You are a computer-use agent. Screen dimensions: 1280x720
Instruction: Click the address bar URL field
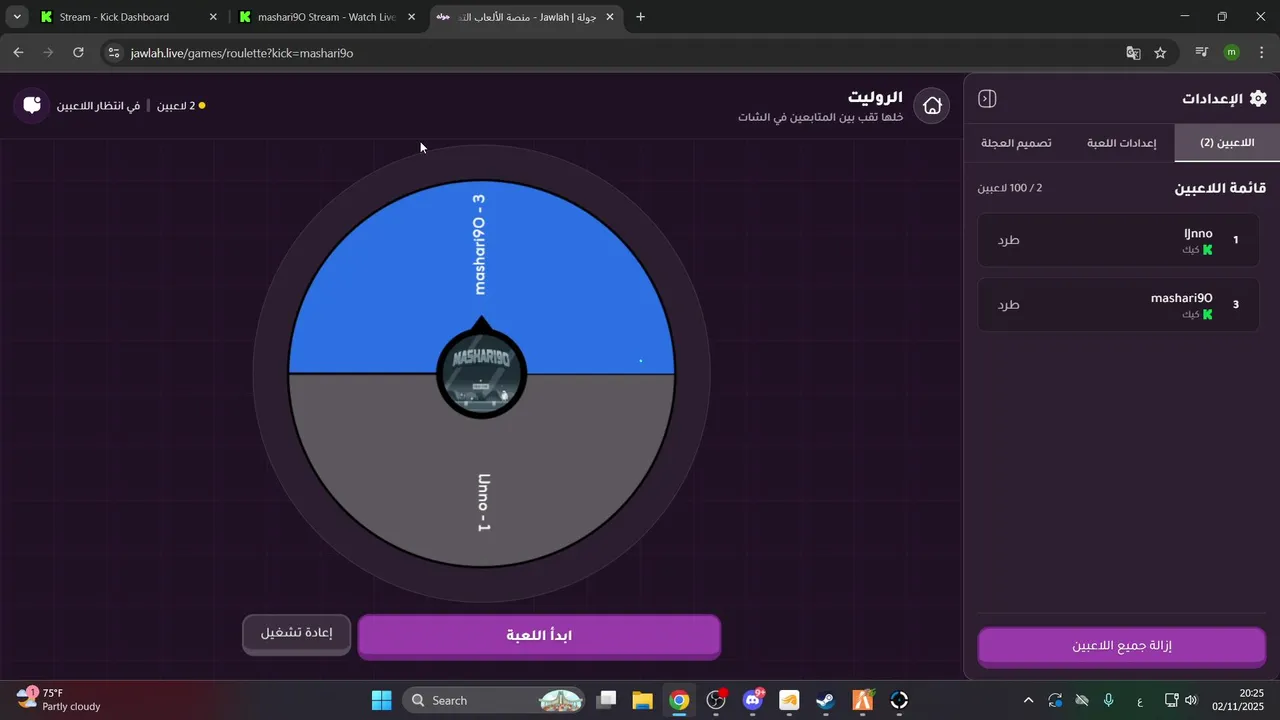620,53
